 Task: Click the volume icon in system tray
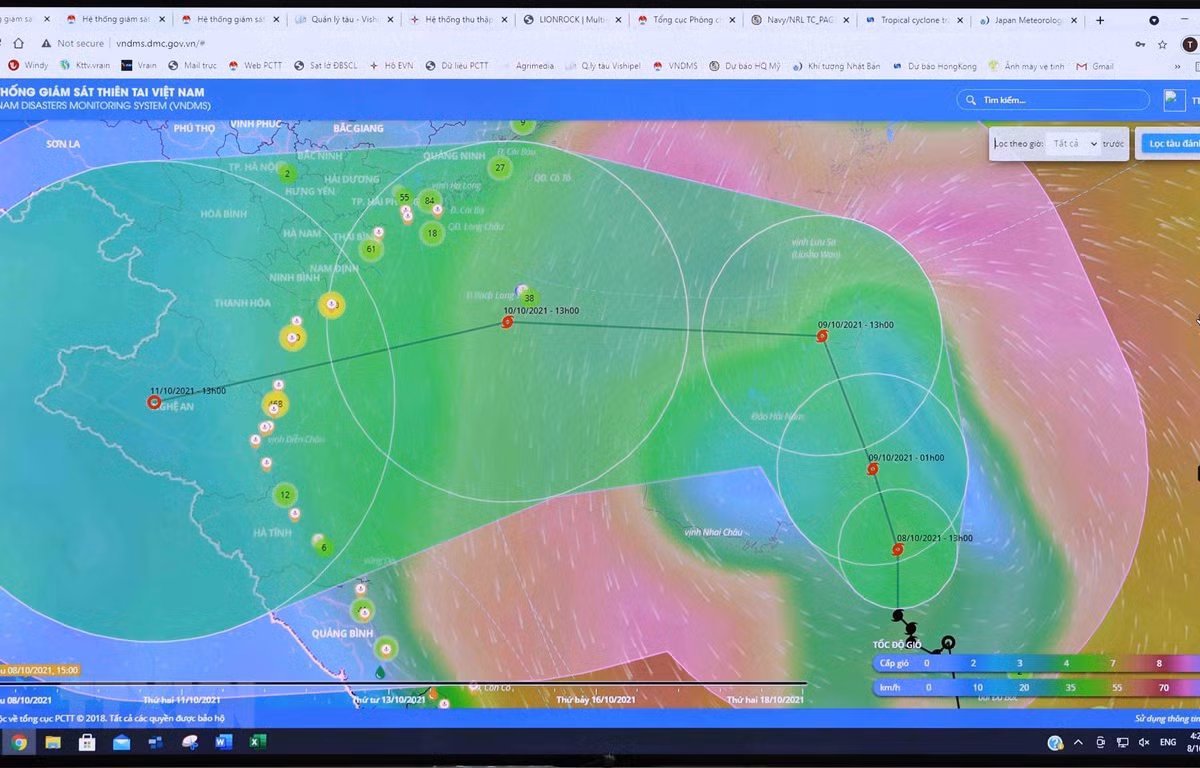pos(1144,742)
